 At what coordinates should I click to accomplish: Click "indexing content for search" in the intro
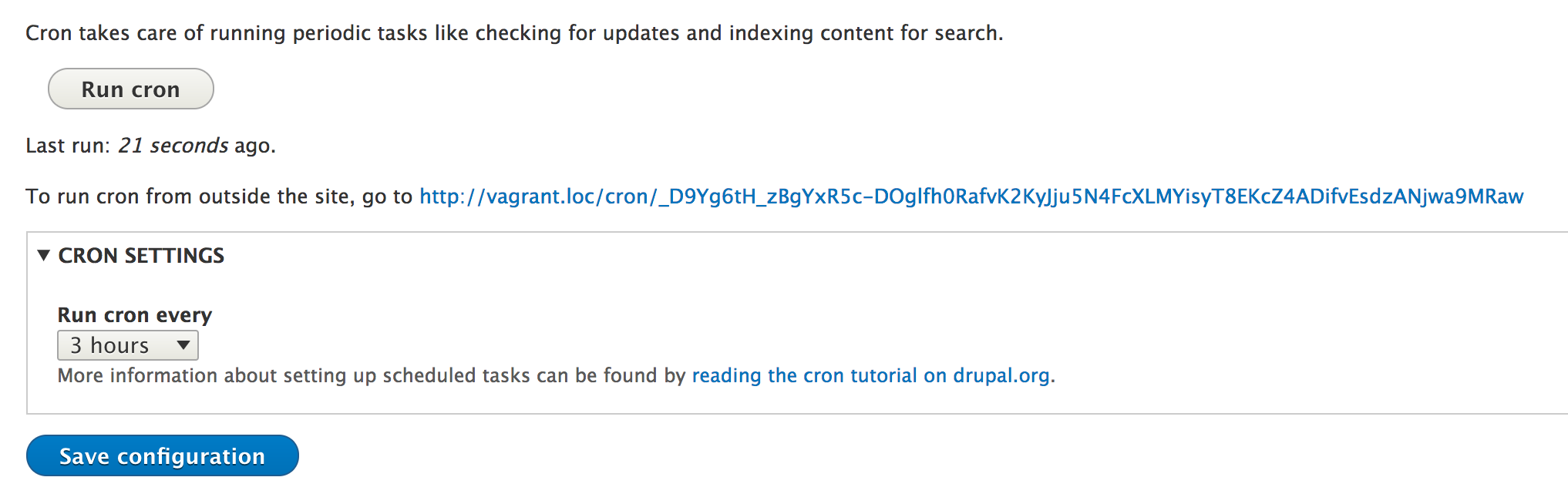pos(863,33)
